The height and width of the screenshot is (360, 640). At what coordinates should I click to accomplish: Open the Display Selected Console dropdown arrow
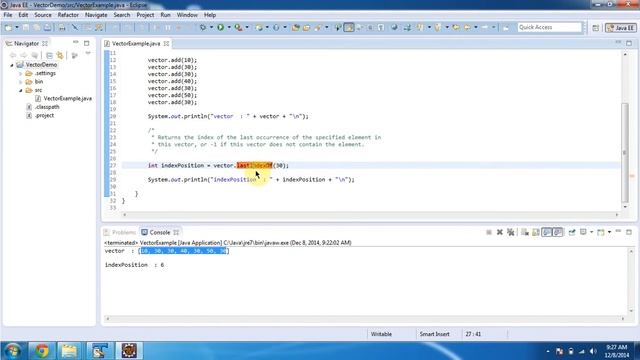tap(591, 232)
